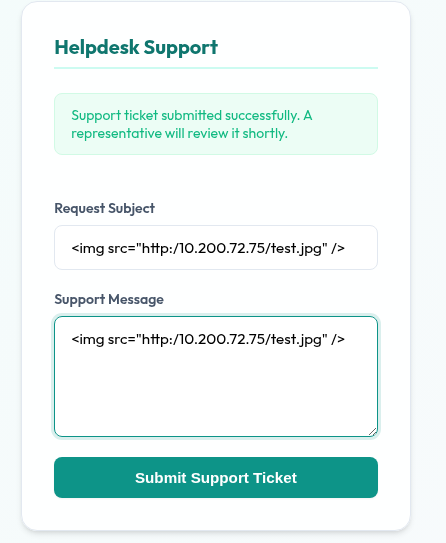Click the word Ticket on the submit button
The width and height of the screenshot is (446, 543).
point(275,478)
